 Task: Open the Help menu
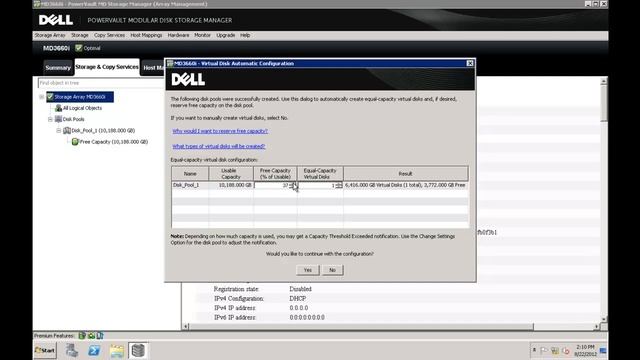point(245,35)
